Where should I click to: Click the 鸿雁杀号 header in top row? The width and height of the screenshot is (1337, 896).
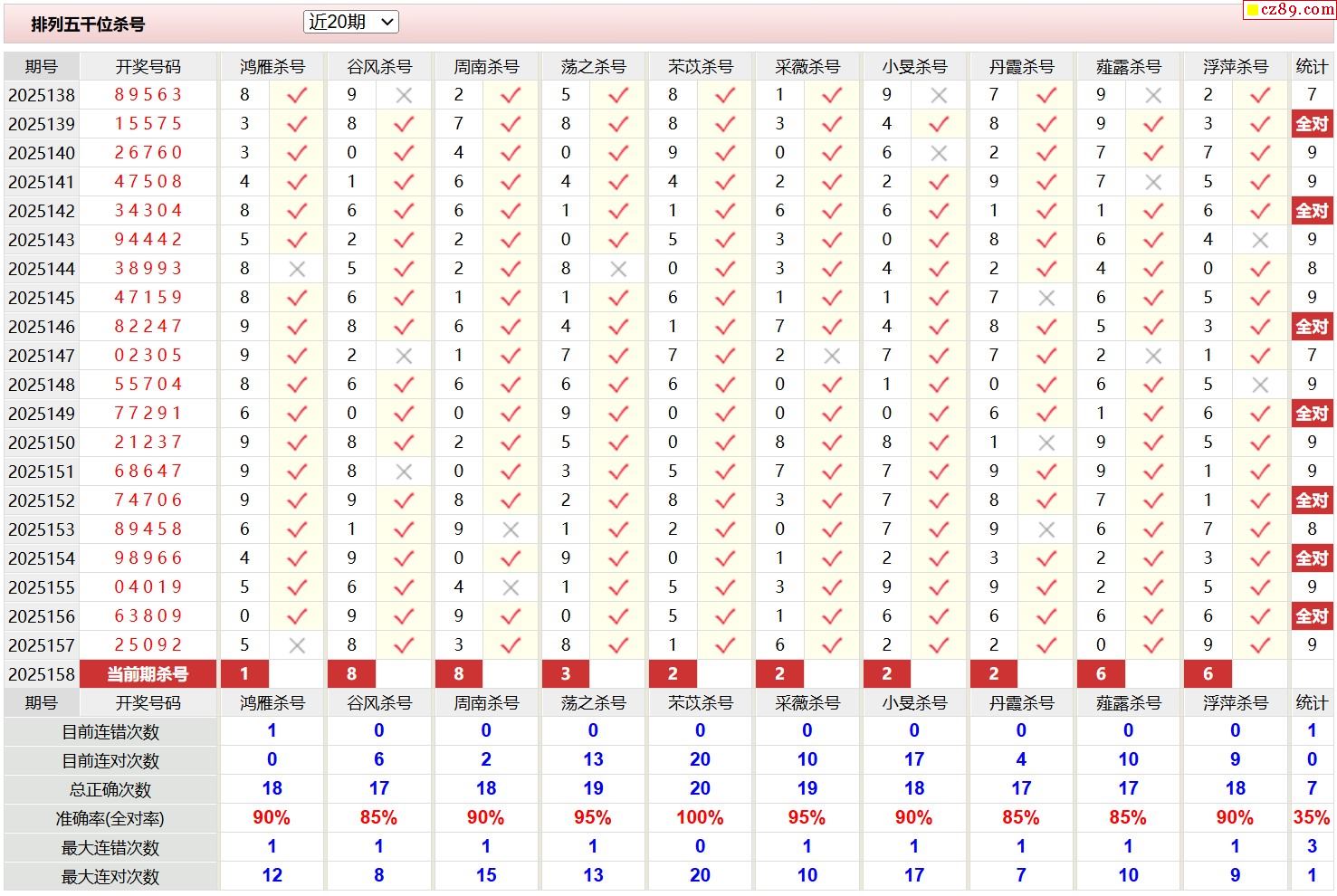point(272,67)
